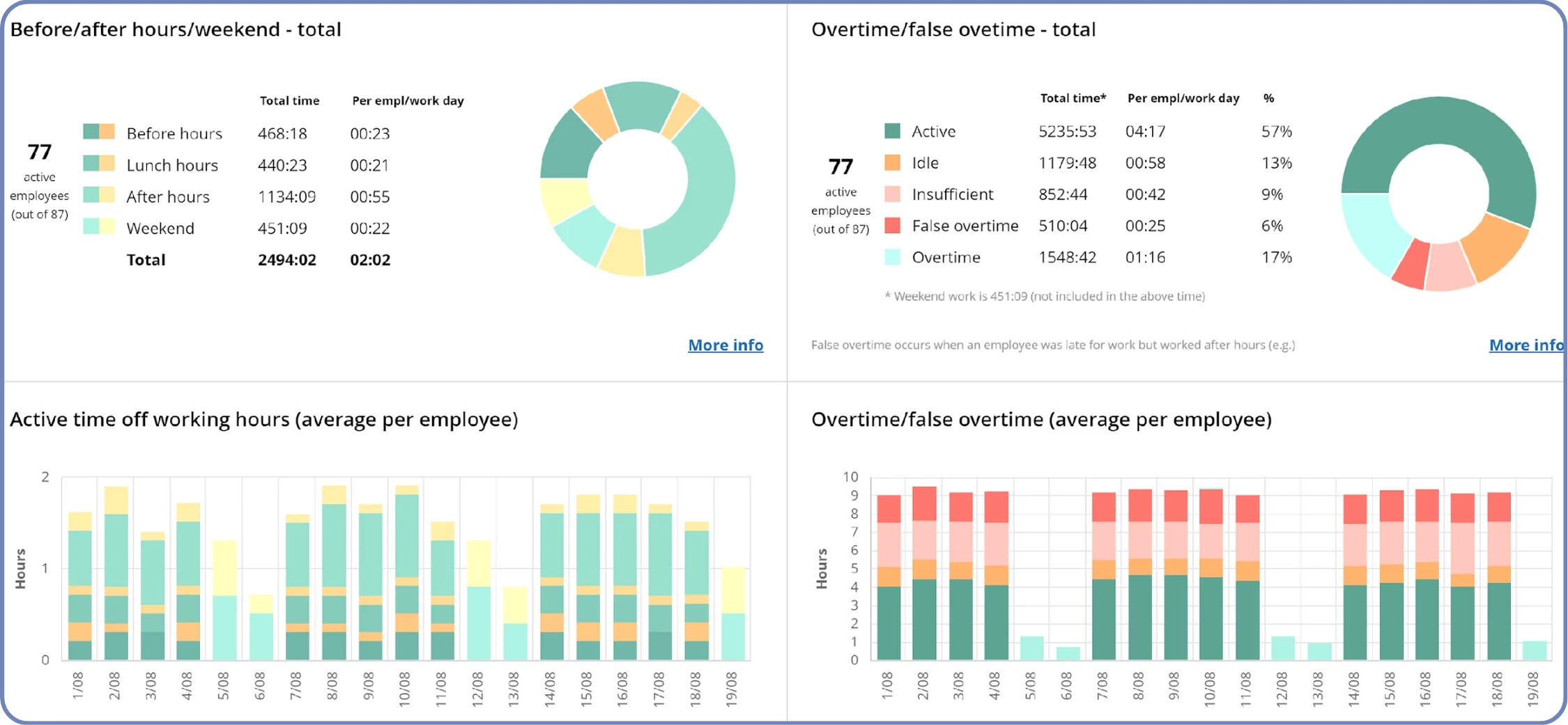Click the Insufficient total time 852:44

tap(1063, 194)
